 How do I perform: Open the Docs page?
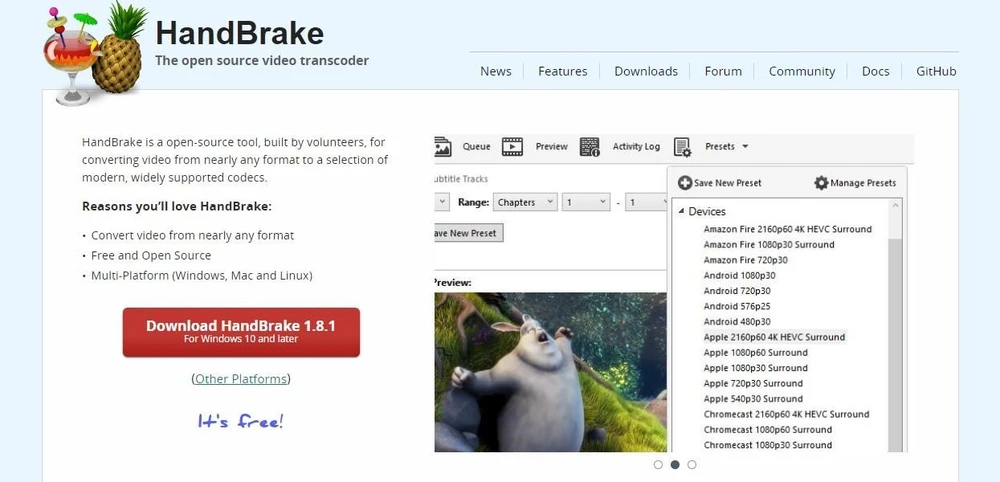point(876,71)
